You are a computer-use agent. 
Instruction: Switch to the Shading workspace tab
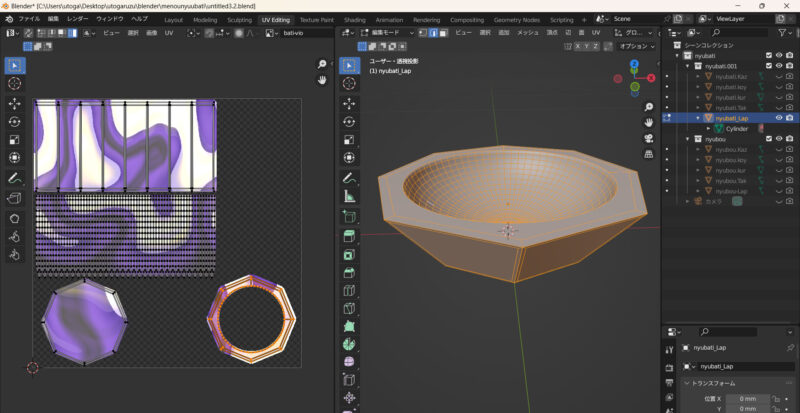355,20
